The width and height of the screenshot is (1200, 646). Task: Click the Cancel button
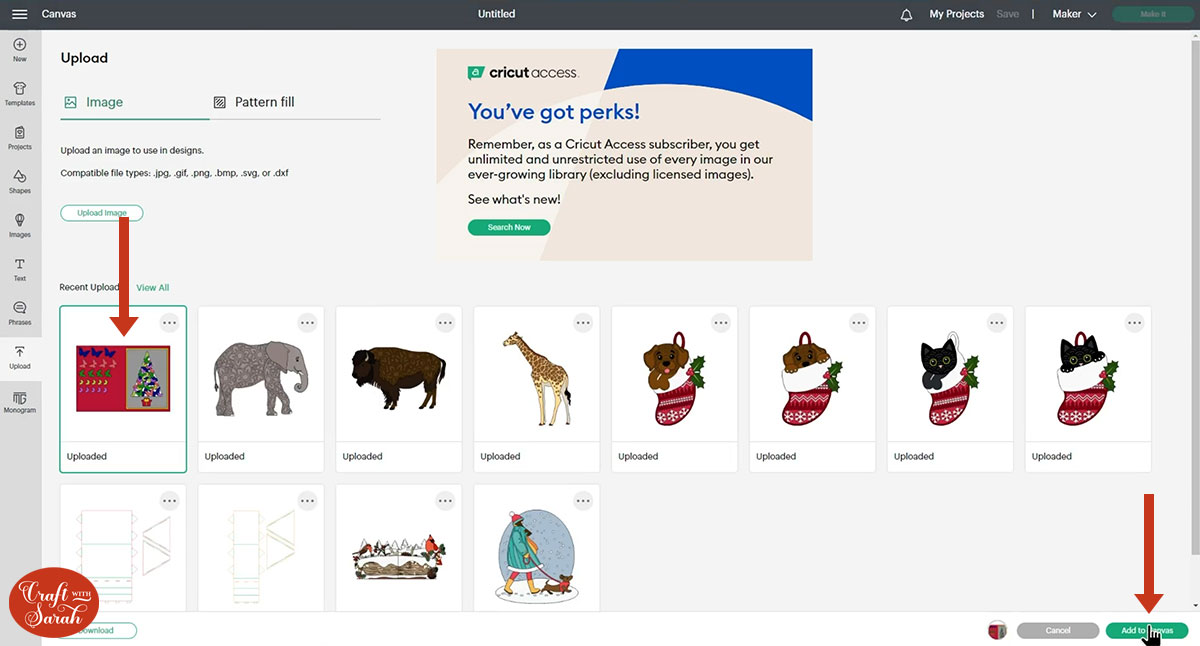1057,631
